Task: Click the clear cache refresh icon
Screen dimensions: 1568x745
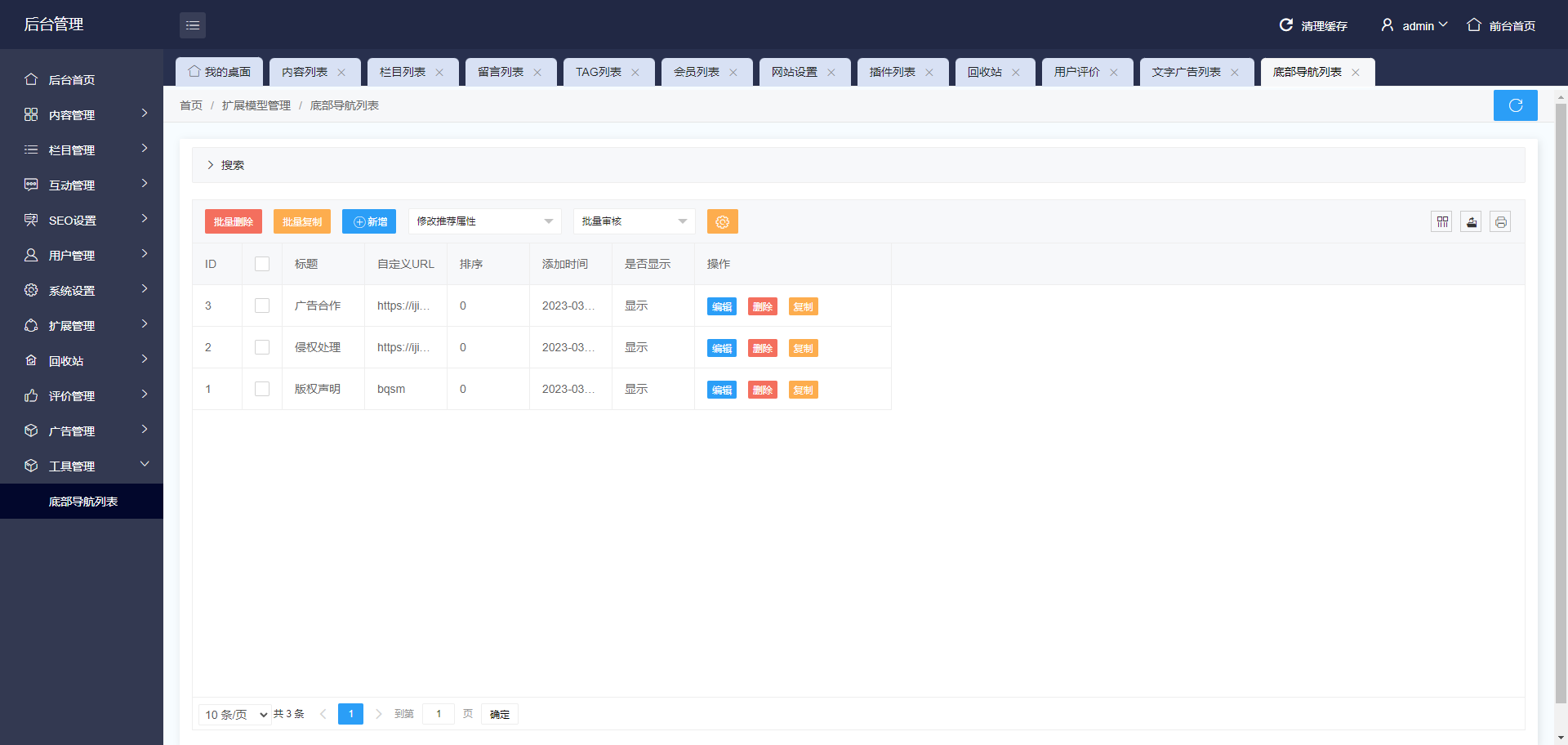Action: [1285, 25]
